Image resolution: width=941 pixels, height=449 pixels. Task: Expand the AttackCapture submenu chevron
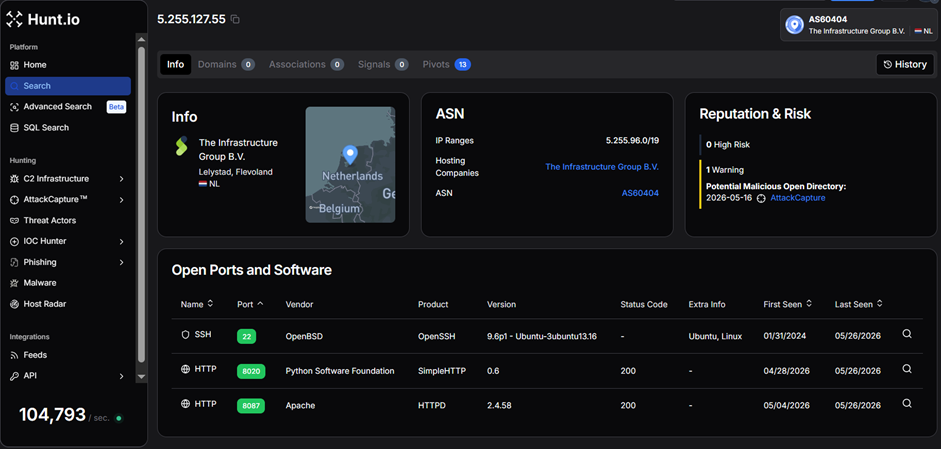tap(121, 200)
